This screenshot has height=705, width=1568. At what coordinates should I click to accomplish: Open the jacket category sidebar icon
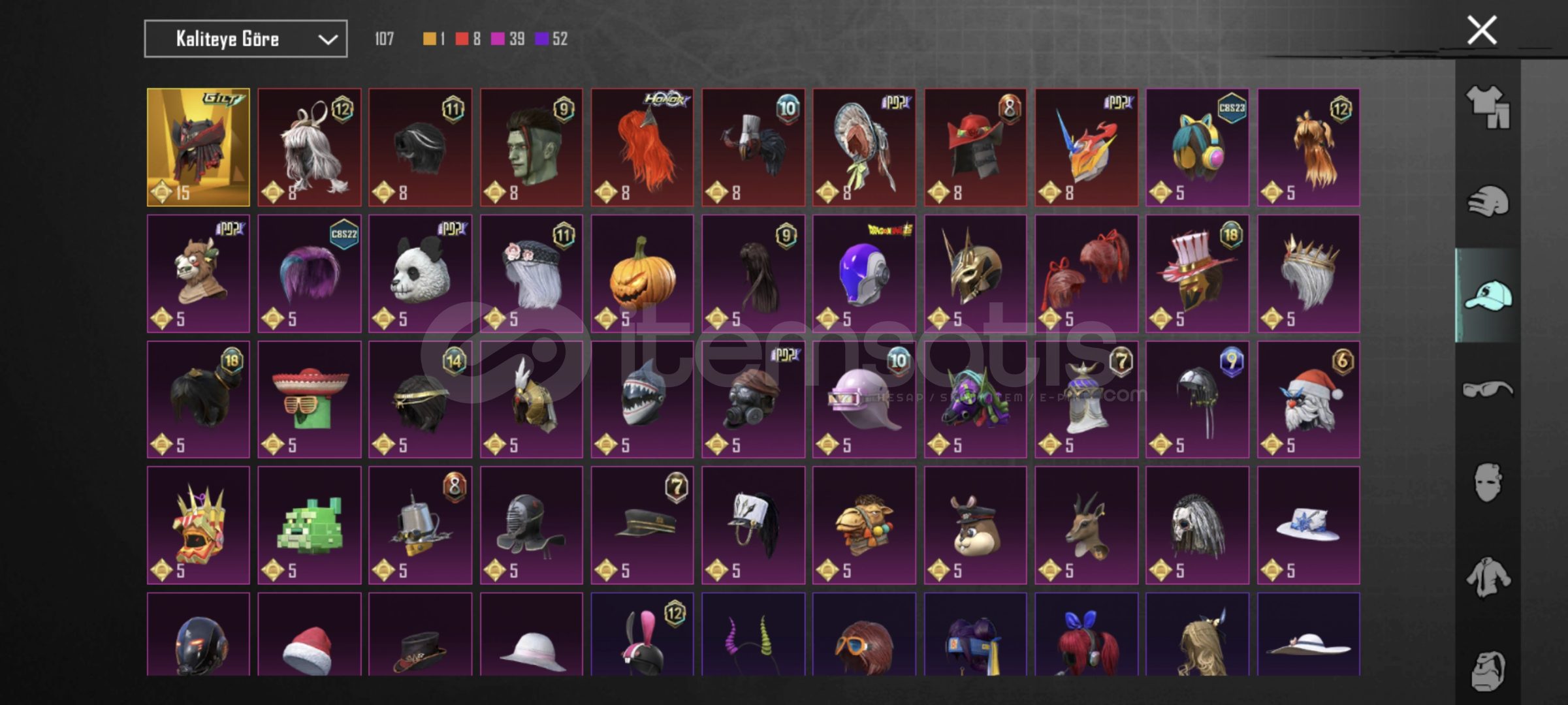pyautogui.click(x=1488, y=577)
